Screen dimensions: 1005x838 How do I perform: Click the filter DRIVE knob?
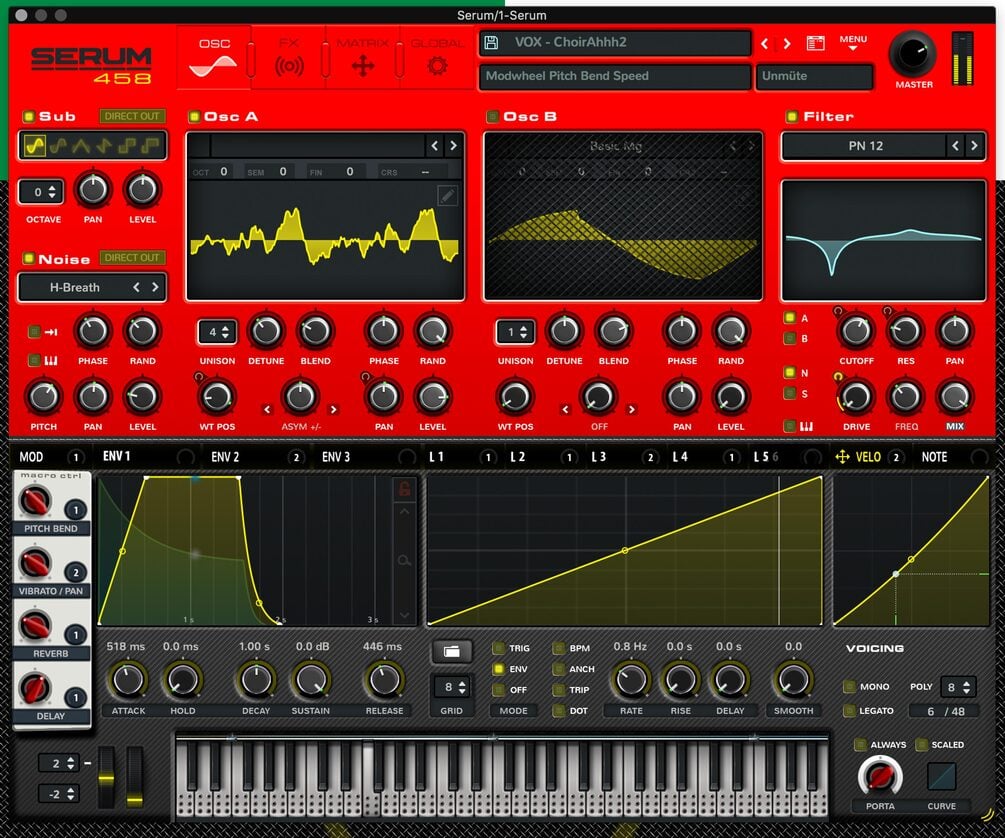pos(856,398)
